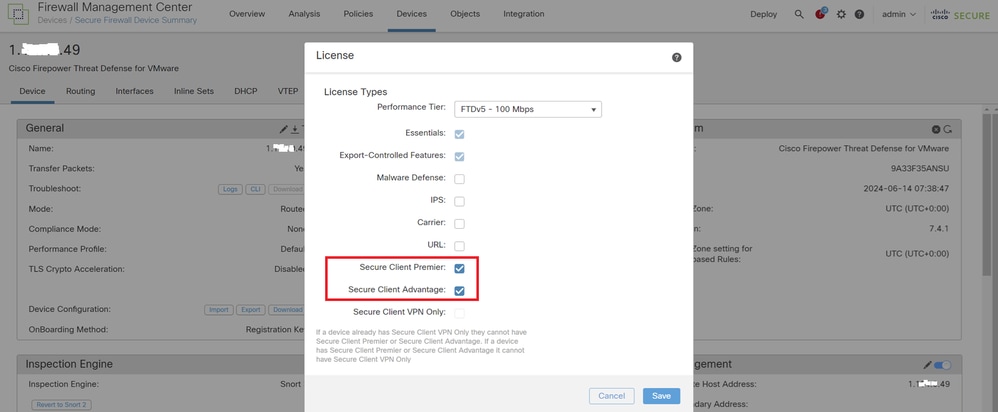Screen dimensions: 998x412
Task: Open the Policies menu
Action: [x=358, y=14]
